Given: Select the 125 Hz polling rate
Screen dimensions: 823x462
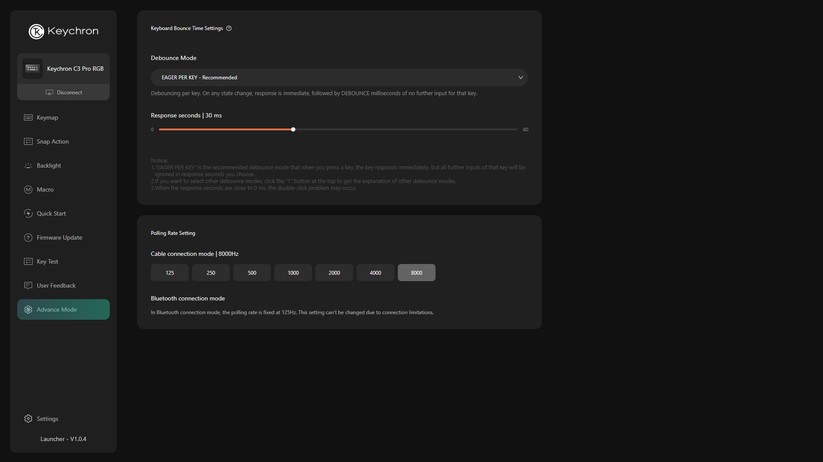Looking at the screenshot, I should click(x=170, y=273).
